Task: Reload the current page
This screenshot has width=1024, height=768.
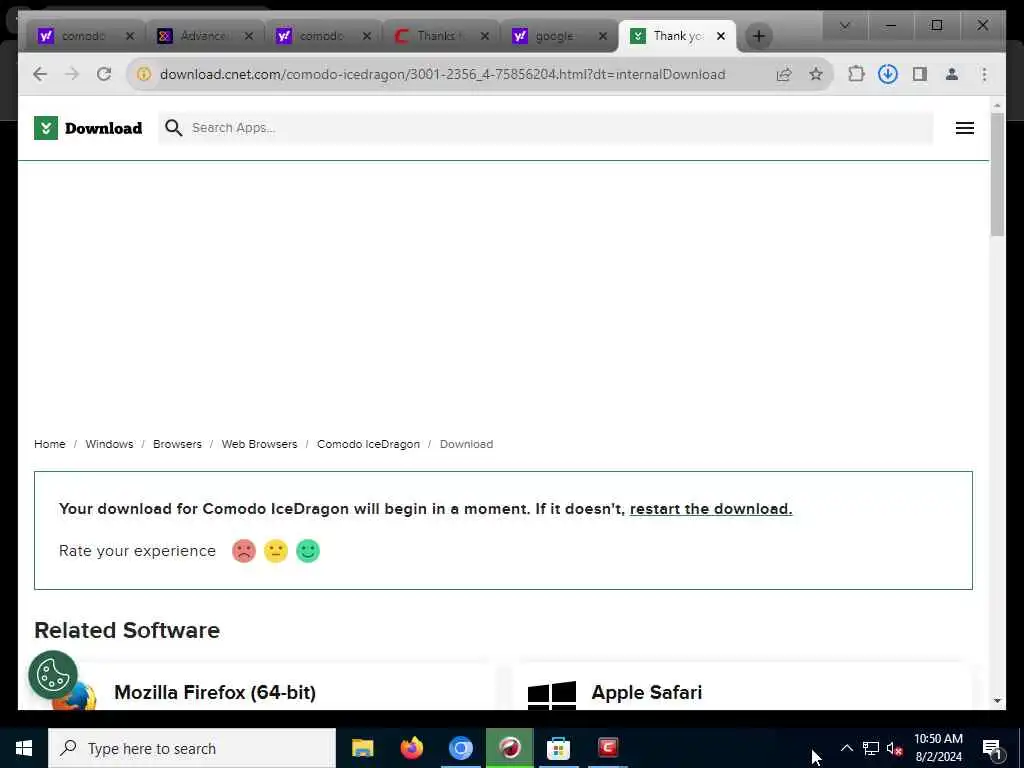Action: point(104,74)
